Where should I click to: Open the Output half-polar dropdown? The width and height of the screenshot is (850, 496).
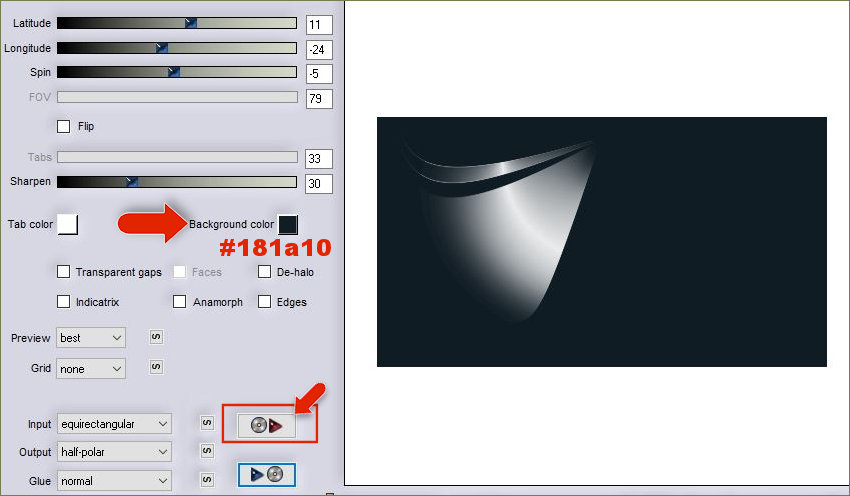click(114, 452)
